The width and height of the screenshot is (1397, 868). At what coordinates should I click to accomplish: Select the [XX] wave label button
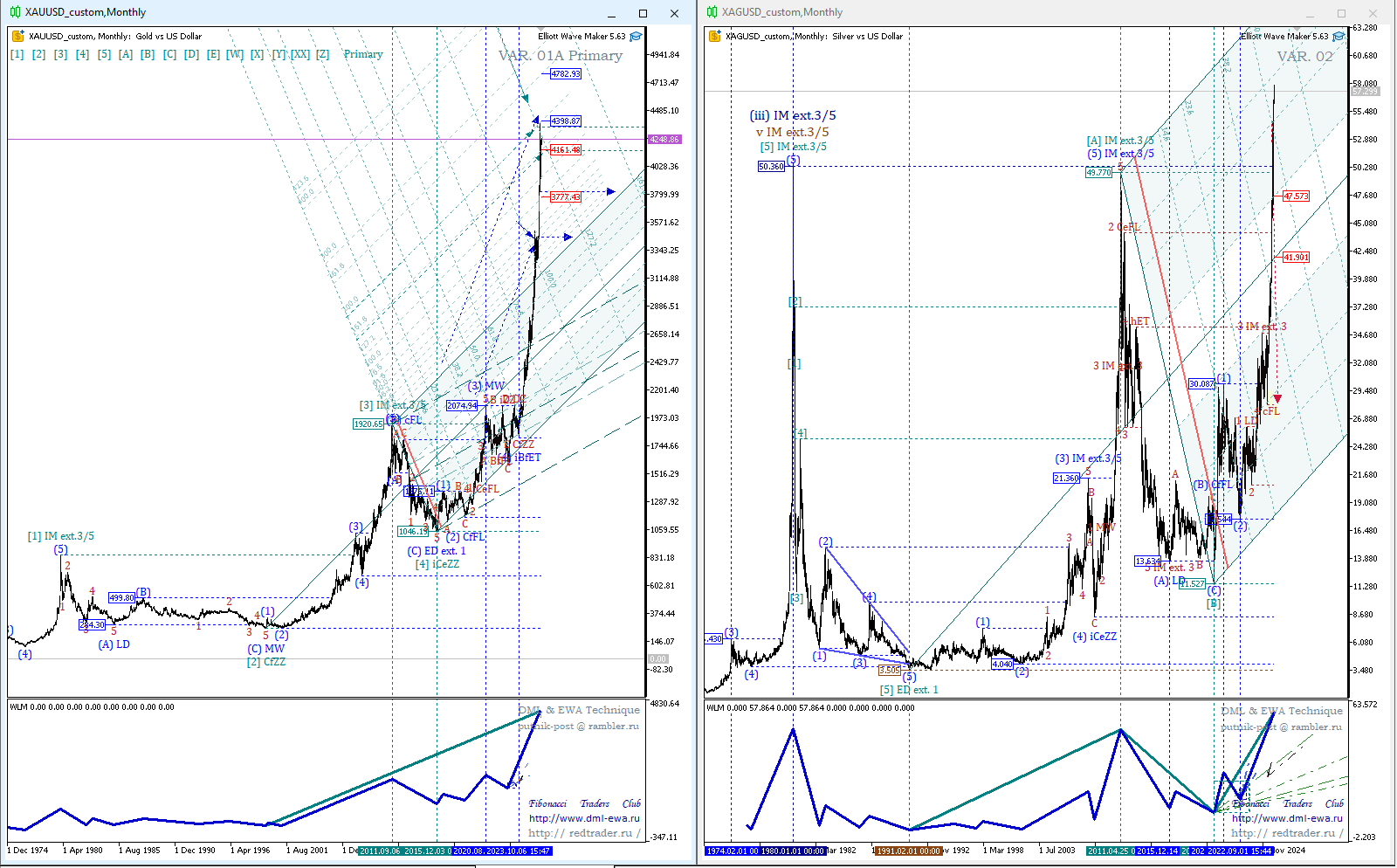click(x=300, y=54)
